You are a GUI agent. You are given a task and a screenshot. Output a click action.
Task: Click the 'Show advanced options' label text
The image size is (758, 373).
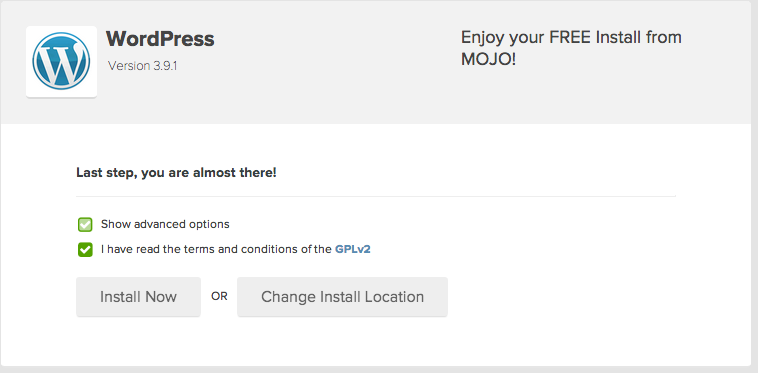pos(165,224)
